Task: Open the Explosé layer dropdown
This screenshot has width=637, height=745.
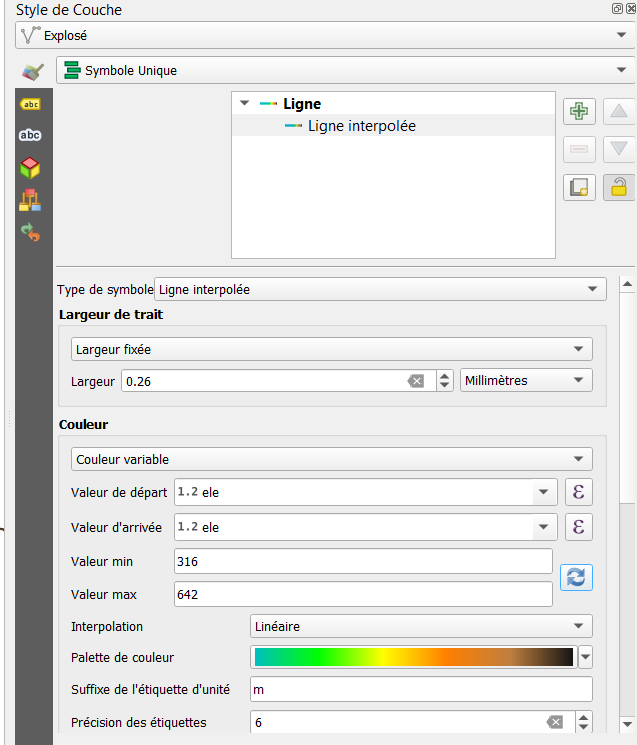Action: click(x=325, y=36)
